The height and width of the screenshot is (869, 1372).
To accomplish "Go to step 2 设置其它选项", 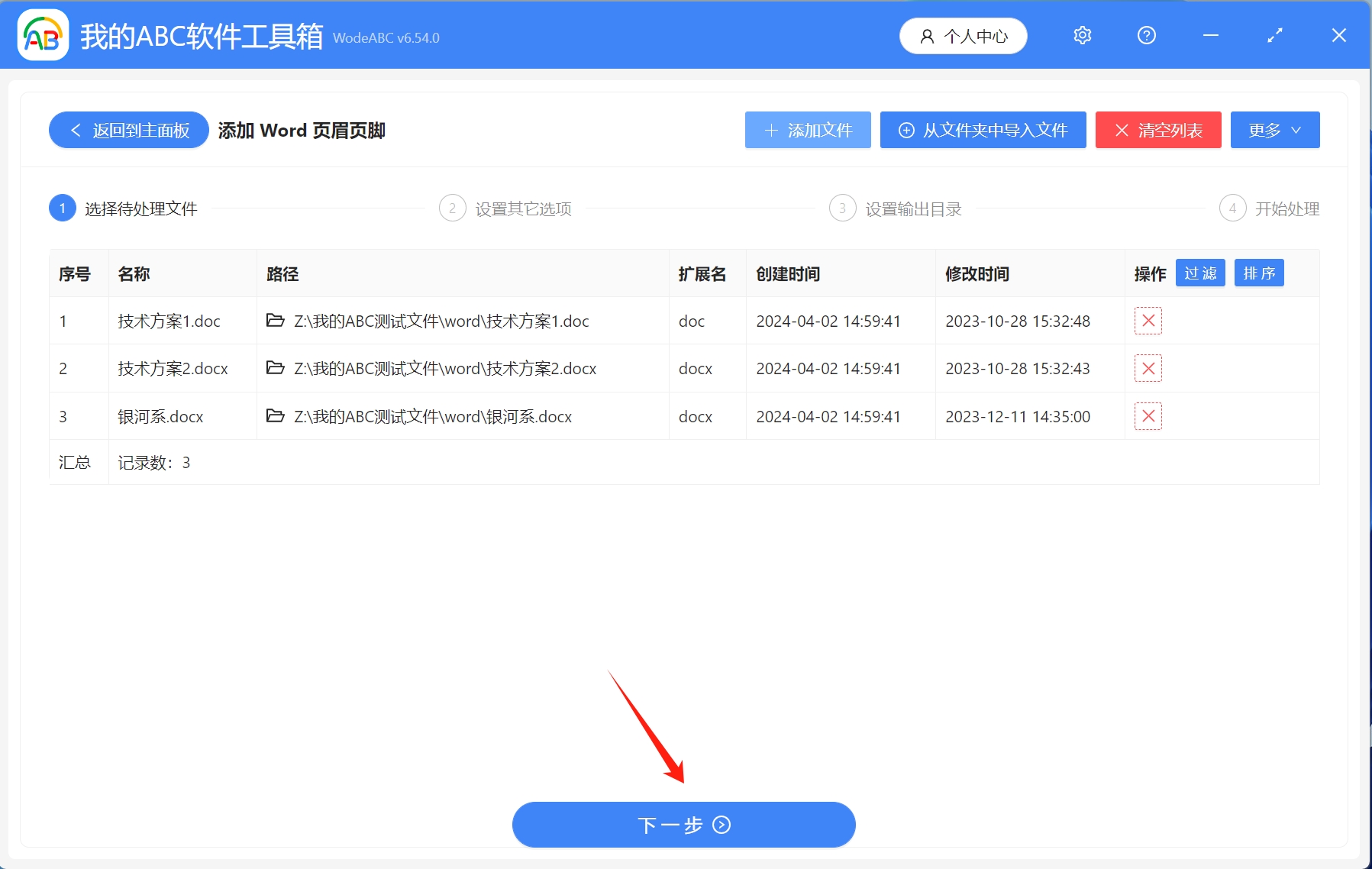I will click(505, 208).
